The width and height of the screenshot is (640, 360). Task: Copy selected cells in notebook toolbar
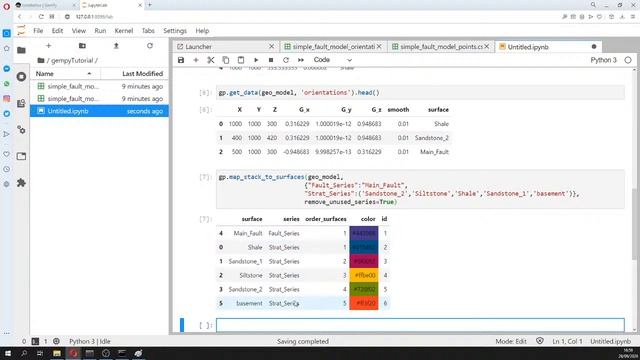226,60
